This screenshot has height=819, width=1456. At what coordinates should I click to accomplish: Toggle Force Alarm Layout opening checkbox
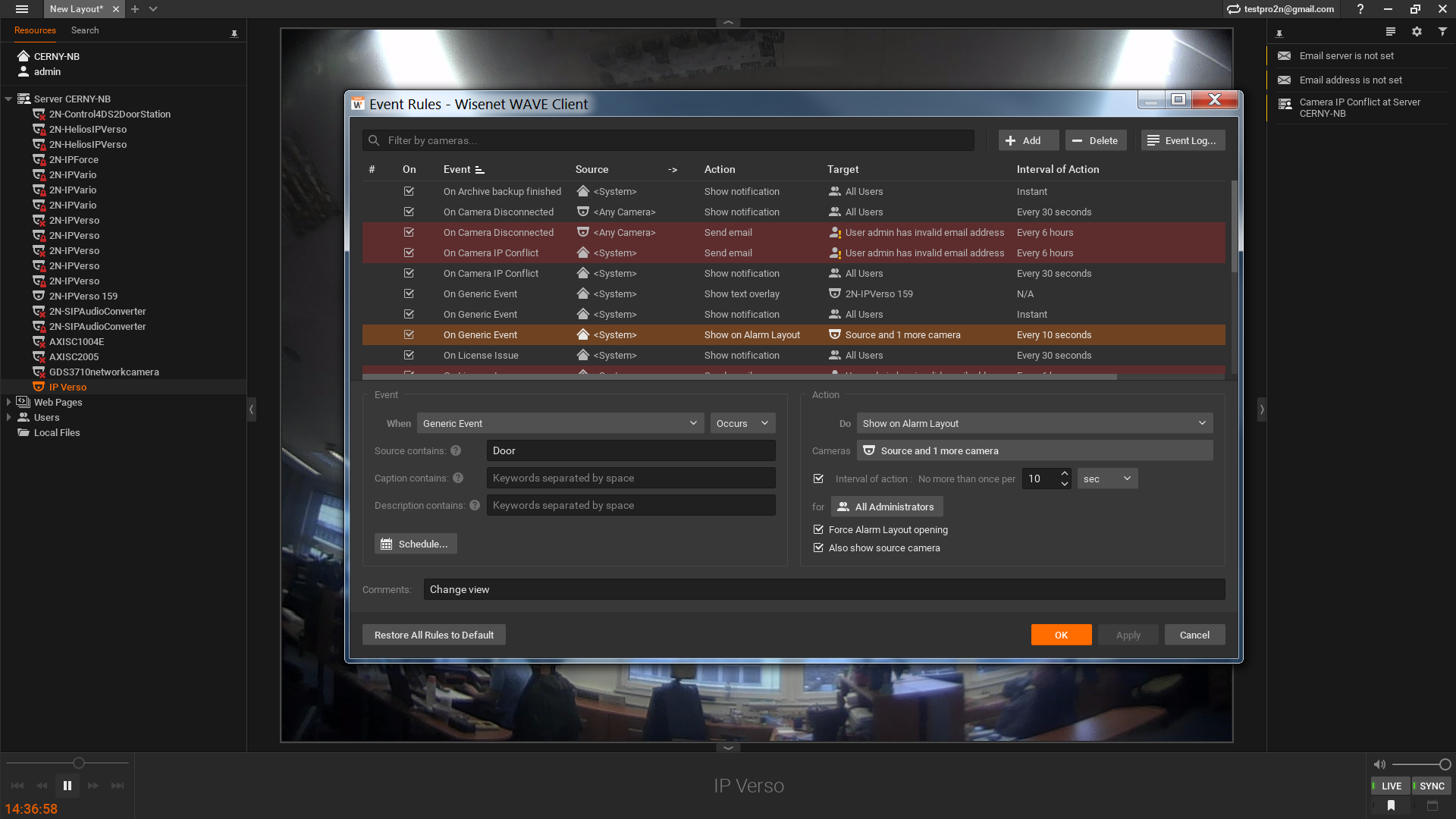click(818, 529)
